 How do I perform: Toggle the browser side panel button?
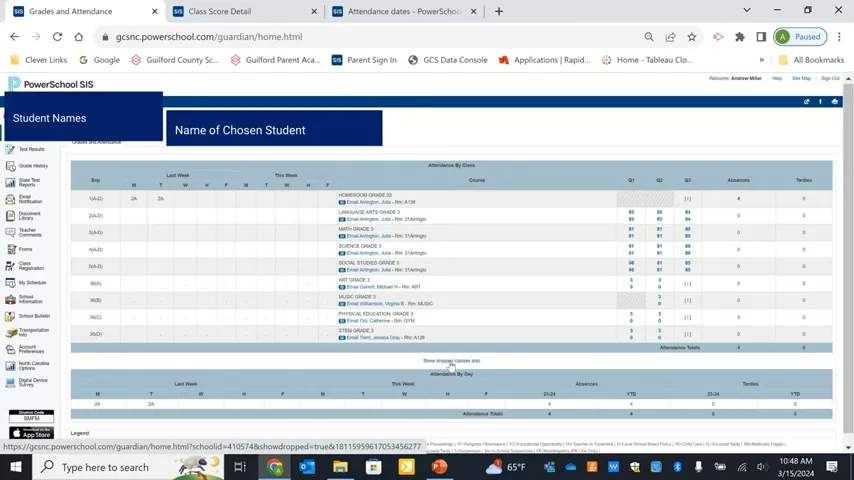point(761,37)
